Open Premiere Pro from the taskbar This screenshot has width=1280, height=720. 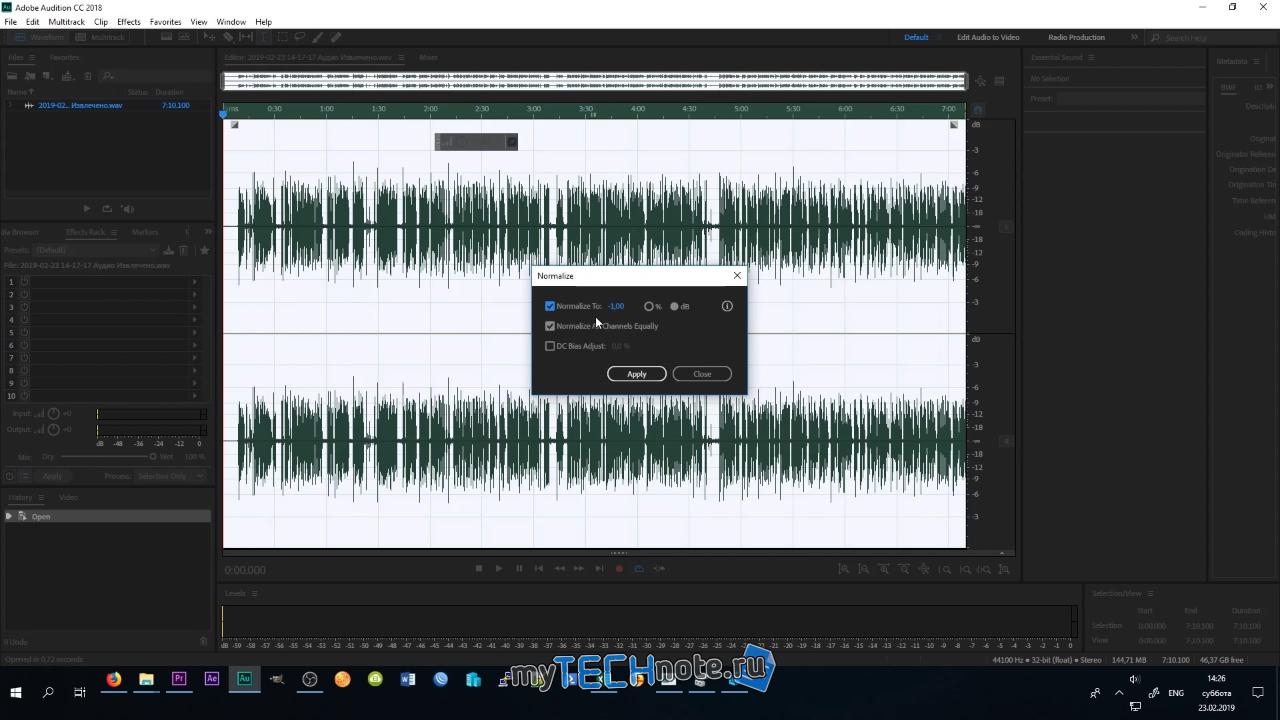[x=179, y=679]
